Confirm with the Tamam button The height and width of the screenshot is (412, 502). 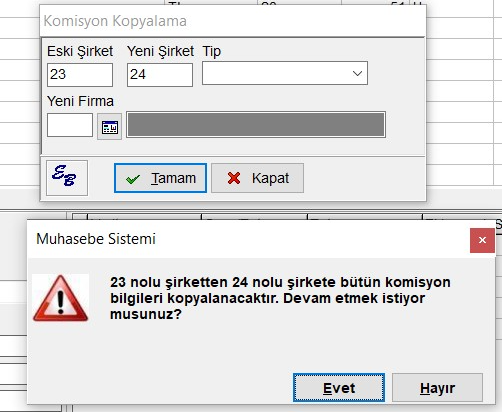[x=160, y=178]
